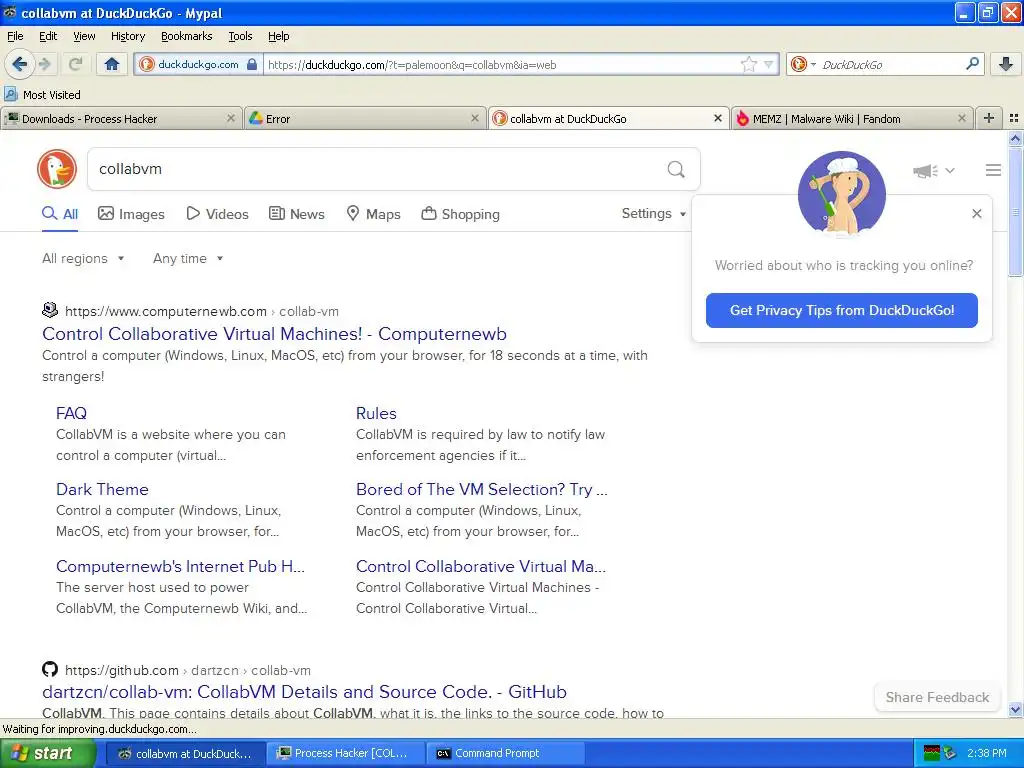Open the URL history dropdown arrow
Image resolution: width=1024 pixels, height=768 pixels.
point(769,65)
